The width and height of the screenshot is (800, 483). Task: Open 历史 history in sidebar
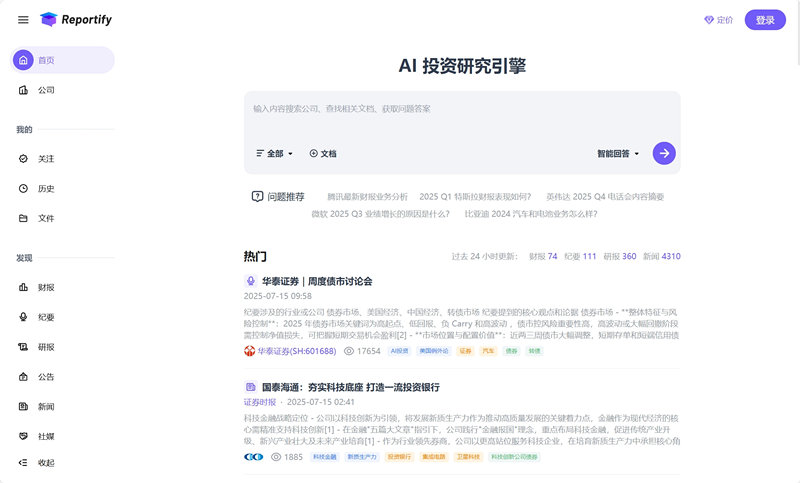click(x=46, y=189)
